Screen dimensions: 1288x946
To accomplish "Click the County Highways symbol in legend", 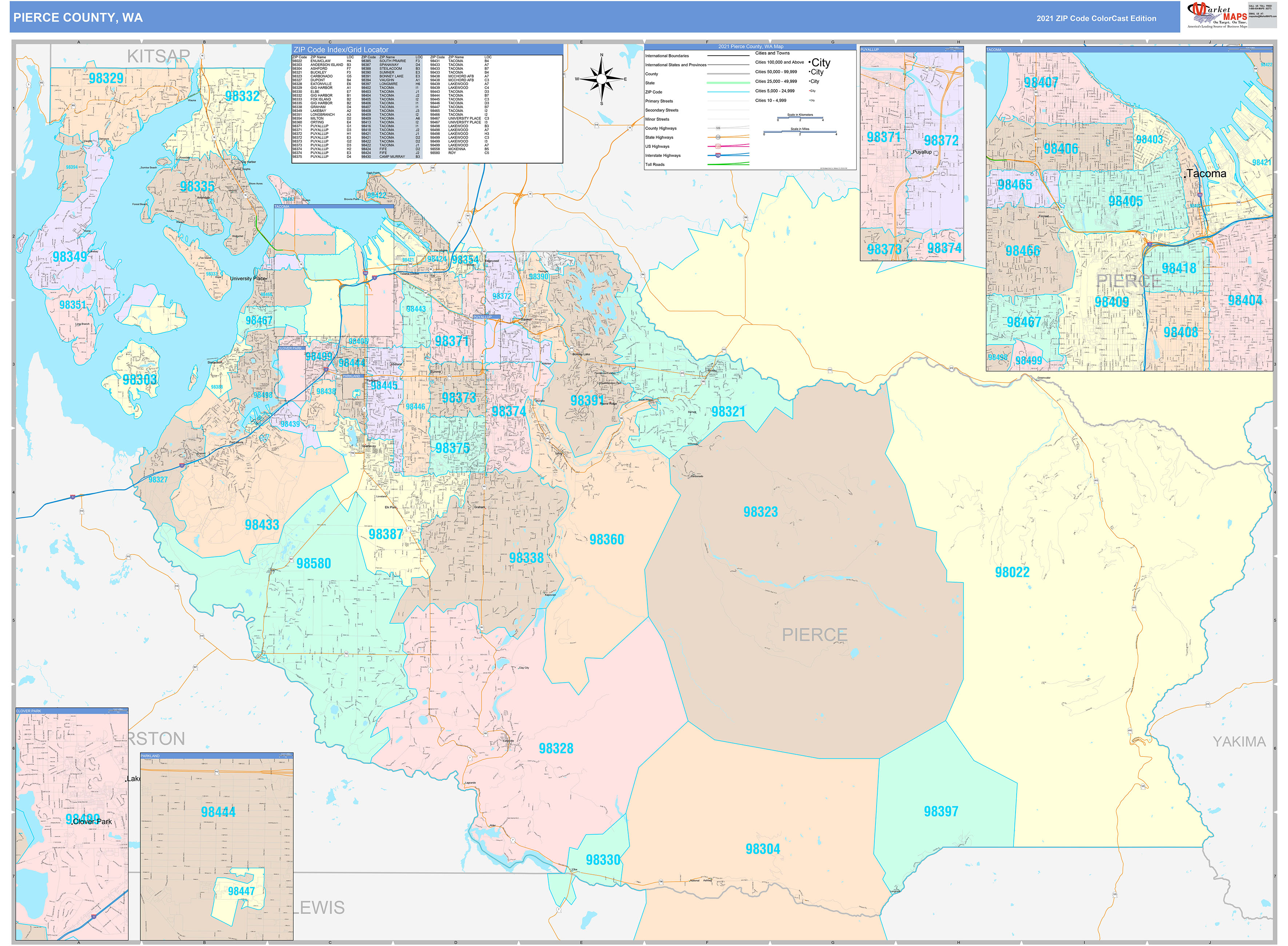I will pos(718,128).
